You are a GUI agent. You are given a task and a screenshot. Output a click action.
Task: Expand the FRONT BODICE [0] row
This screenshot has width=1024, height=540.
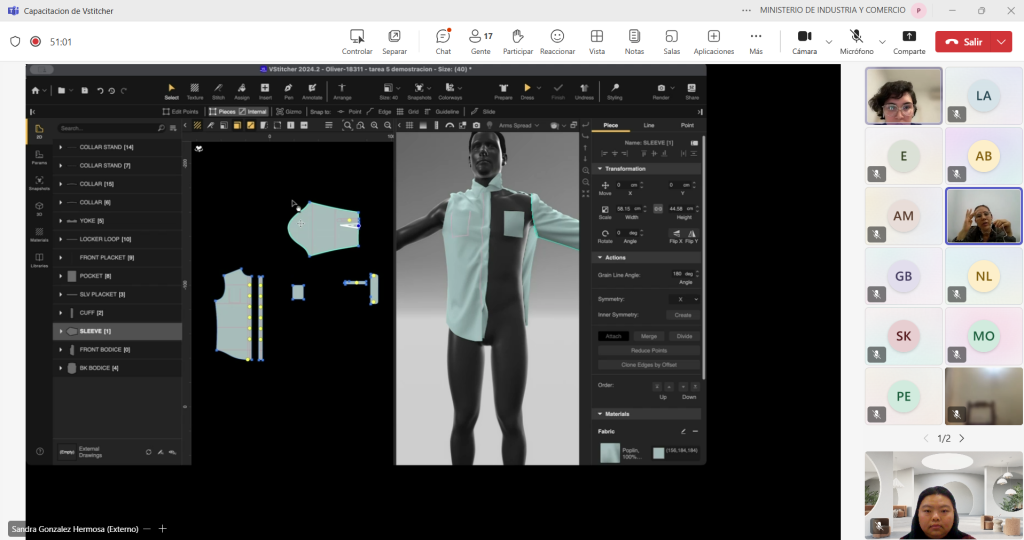coord(61,349)
